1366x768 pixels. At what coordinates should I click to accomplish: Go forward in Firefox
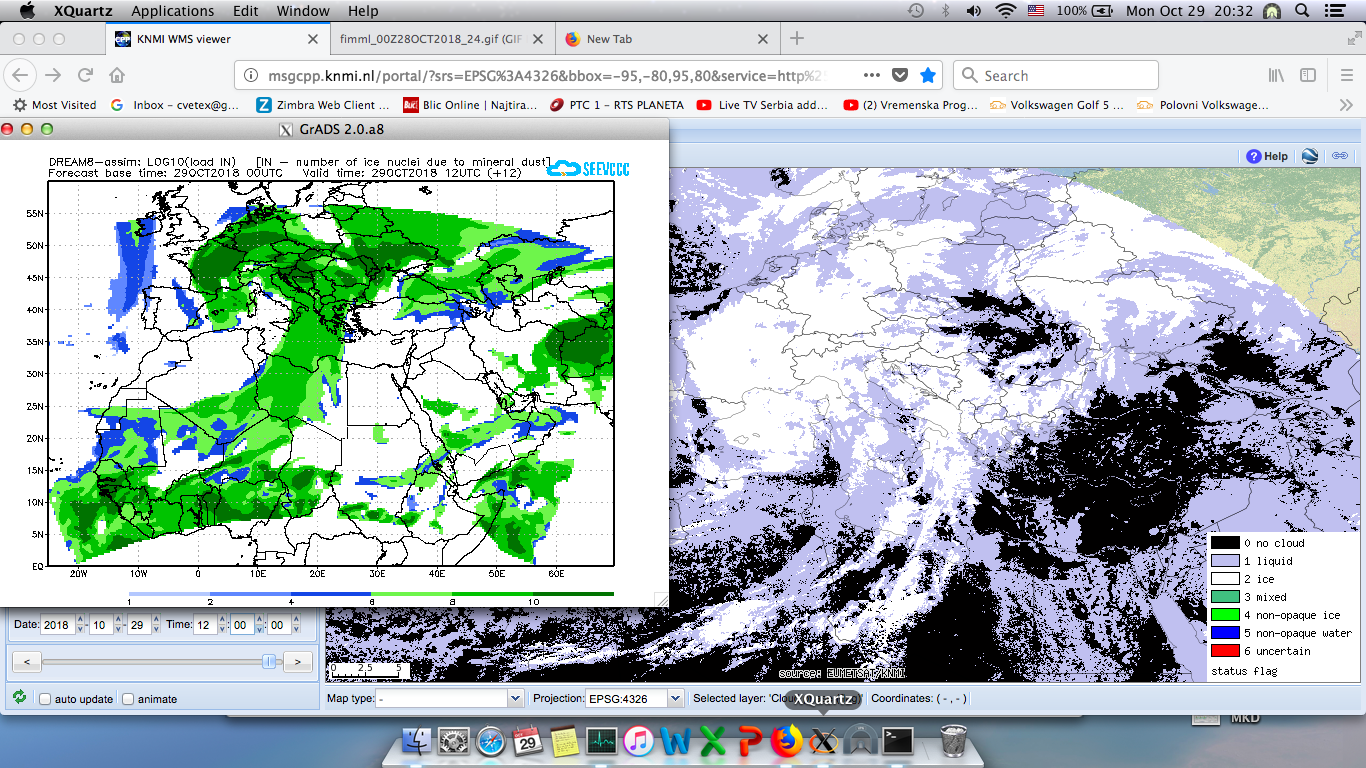click(x=53, y=75)
